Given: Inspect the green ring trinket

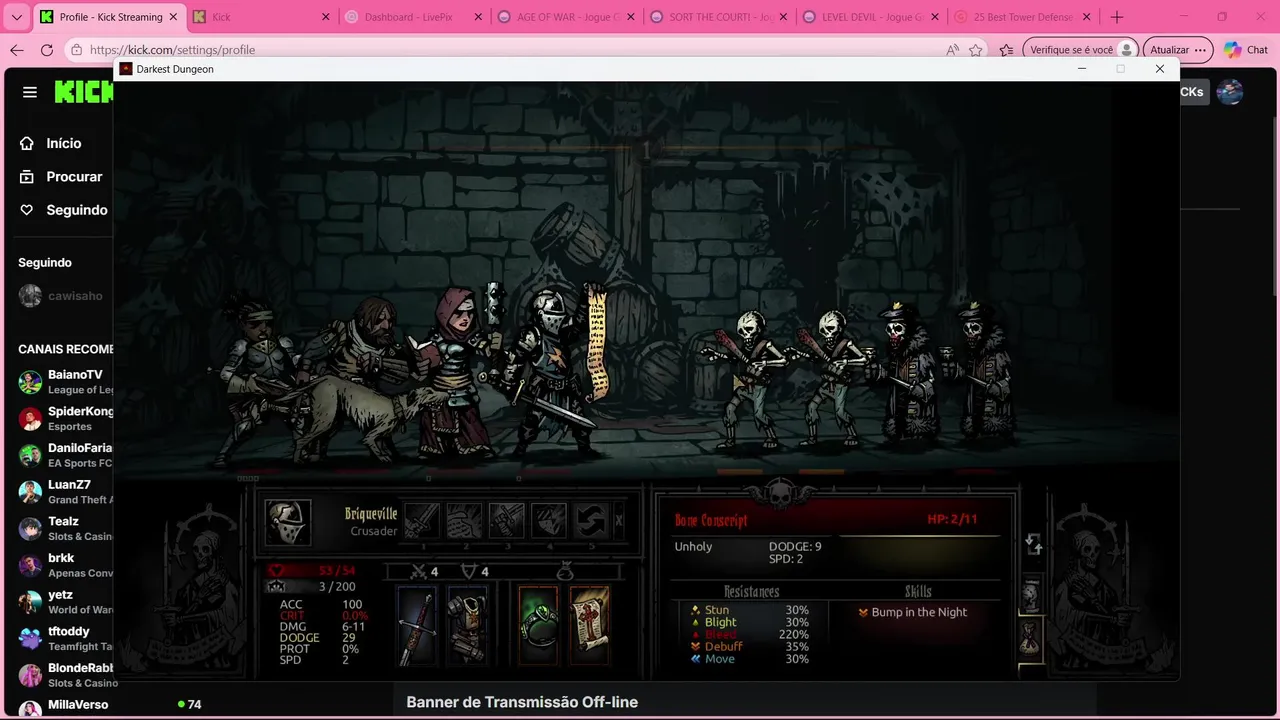Looking at the screenshot, I should pyautogui.click(x=538, y=626).
